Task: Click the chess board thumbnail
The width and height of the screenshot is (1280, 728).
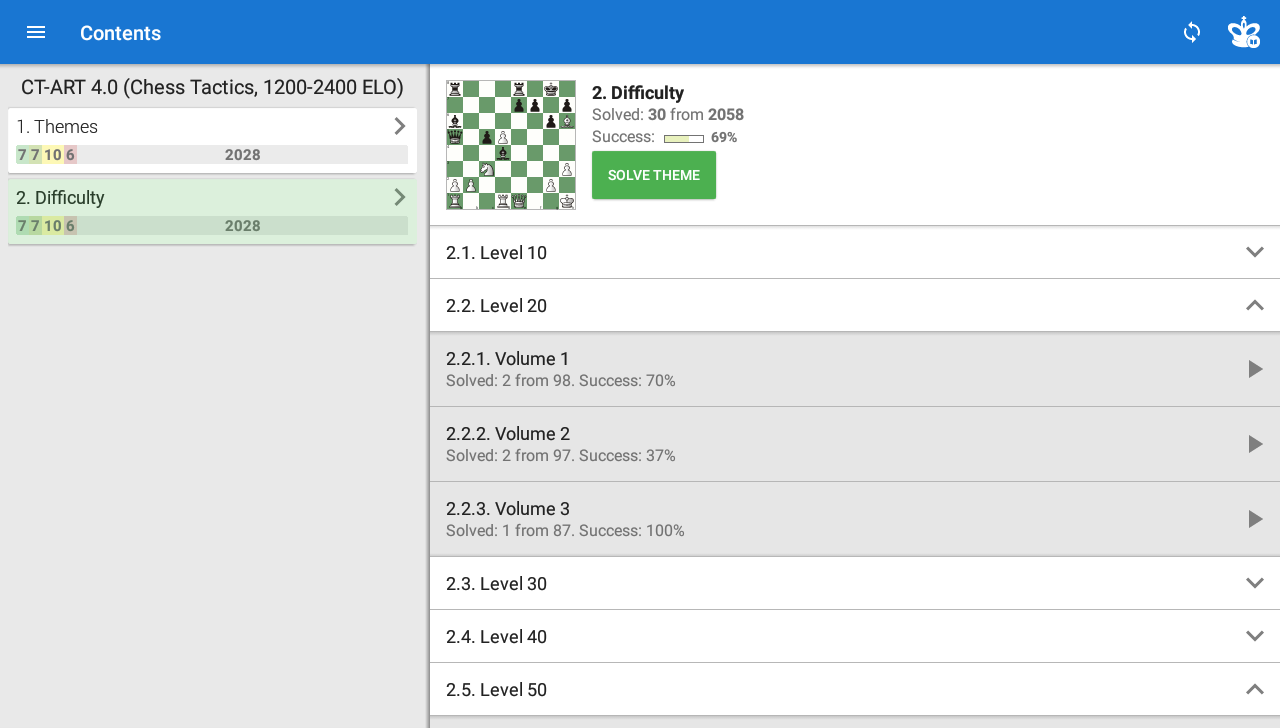Action: click(511, 145)
